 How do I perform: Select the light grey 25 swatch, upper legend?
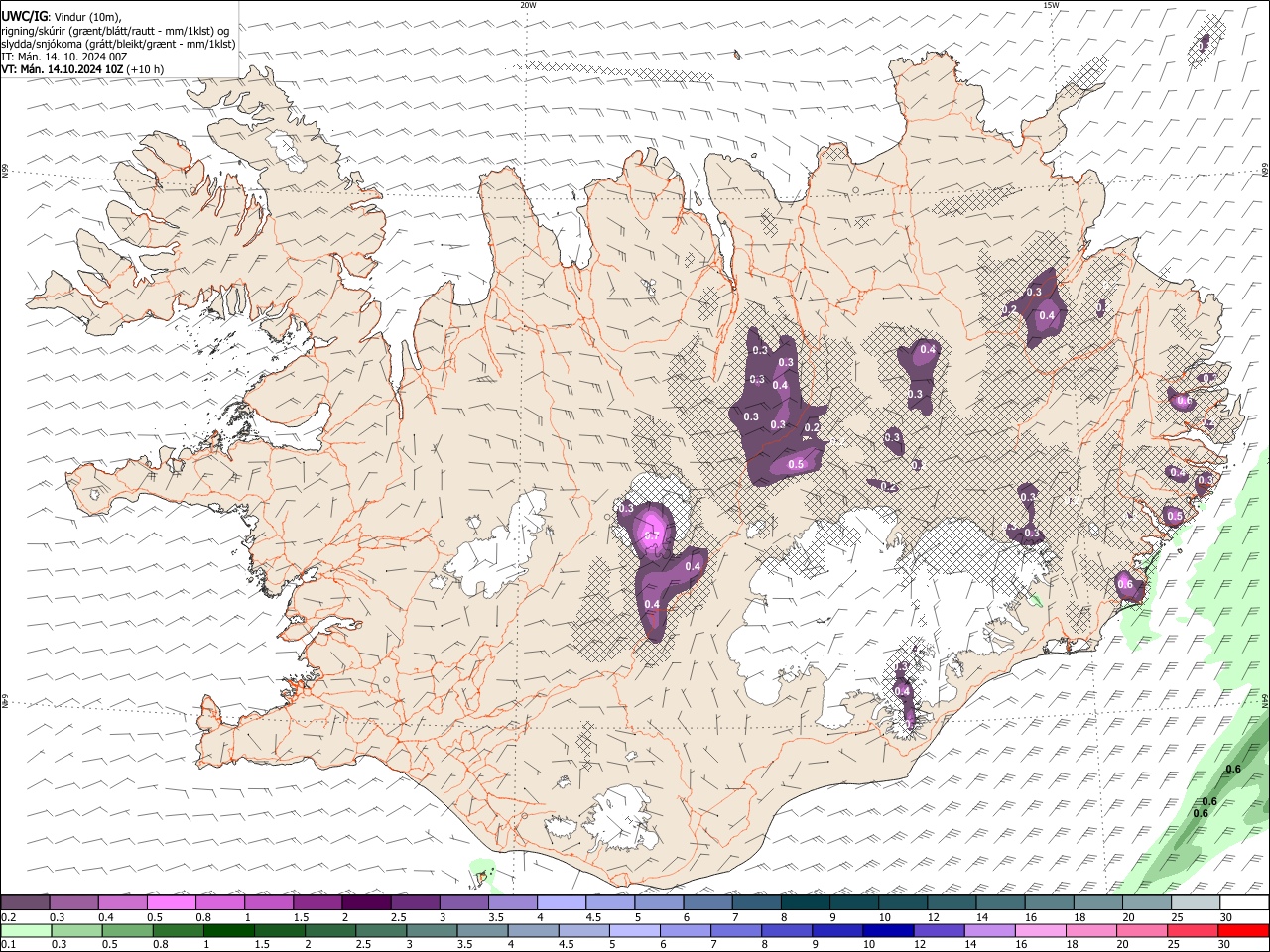(1197, 903)
